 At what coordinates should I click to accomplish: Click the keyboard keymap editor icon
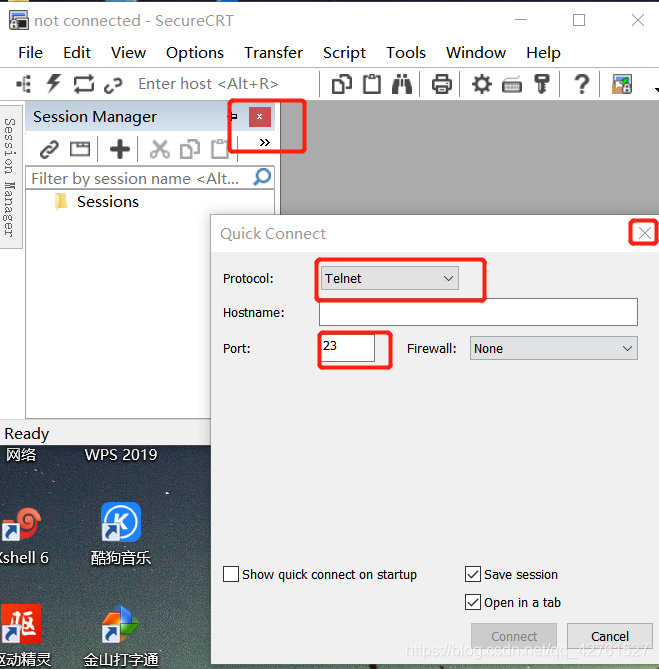pyautogui.click(x=512, y=84)
